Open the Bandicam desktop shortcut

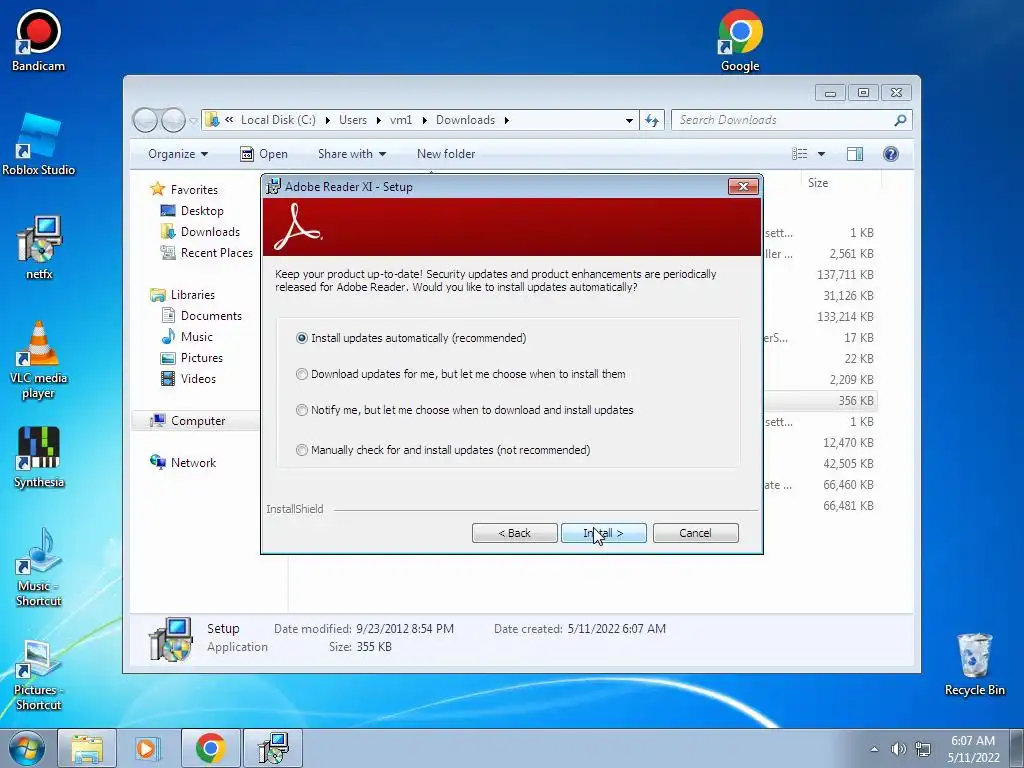point(38,40)
